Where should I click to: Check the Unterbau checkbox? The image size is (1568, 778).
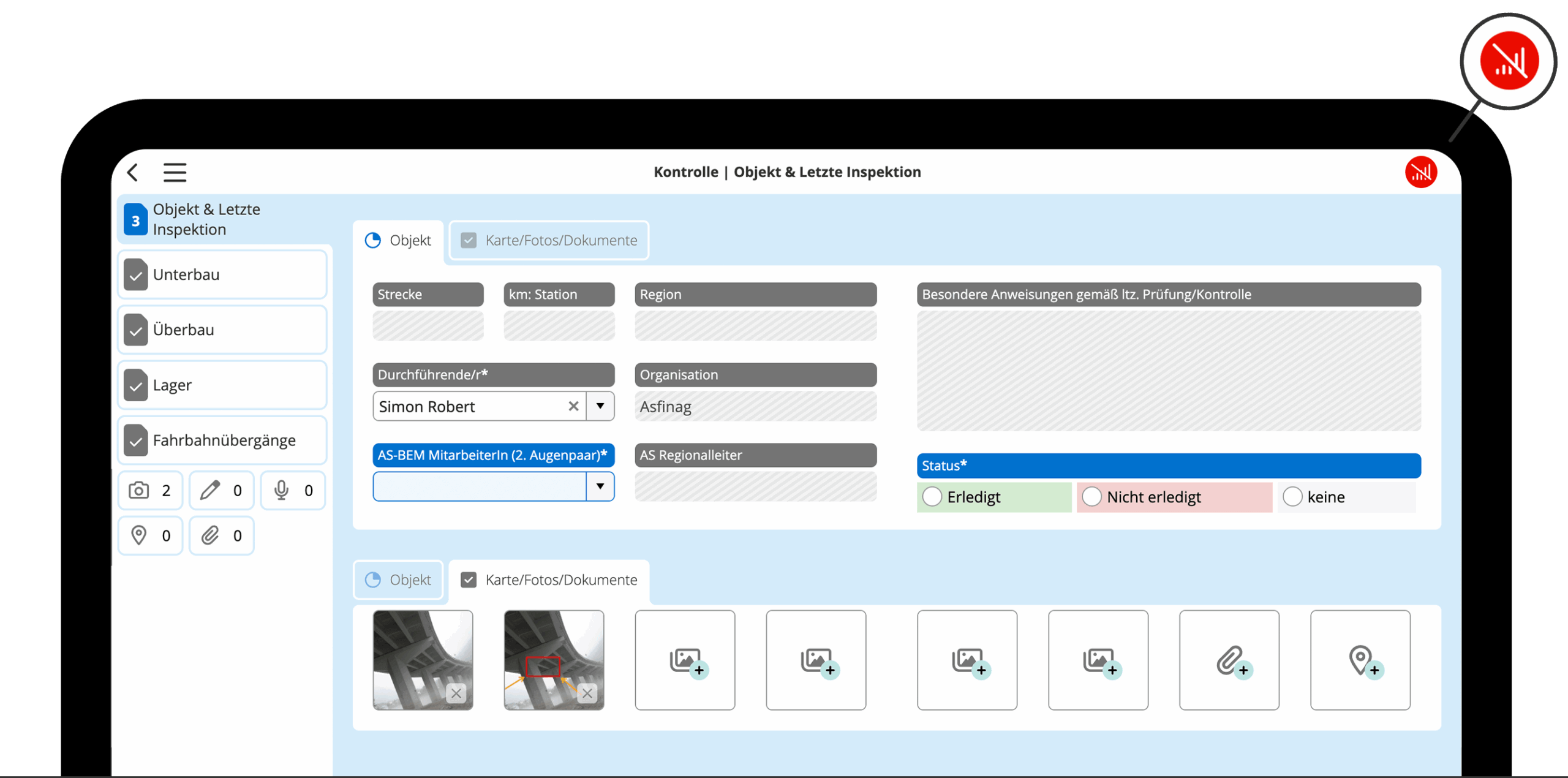click(x=136, y=274)
